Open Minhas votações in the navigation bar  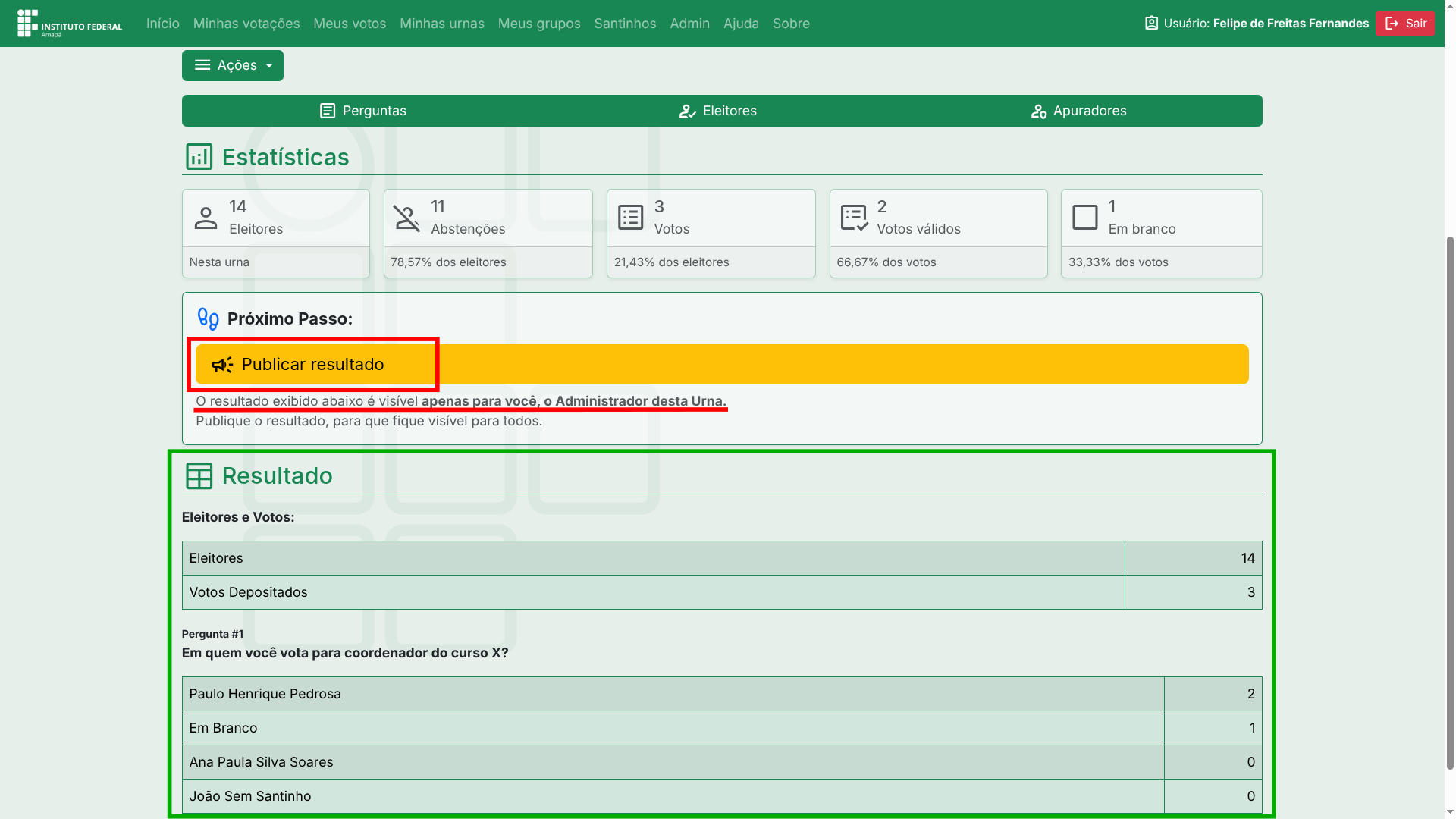[246, 24]
